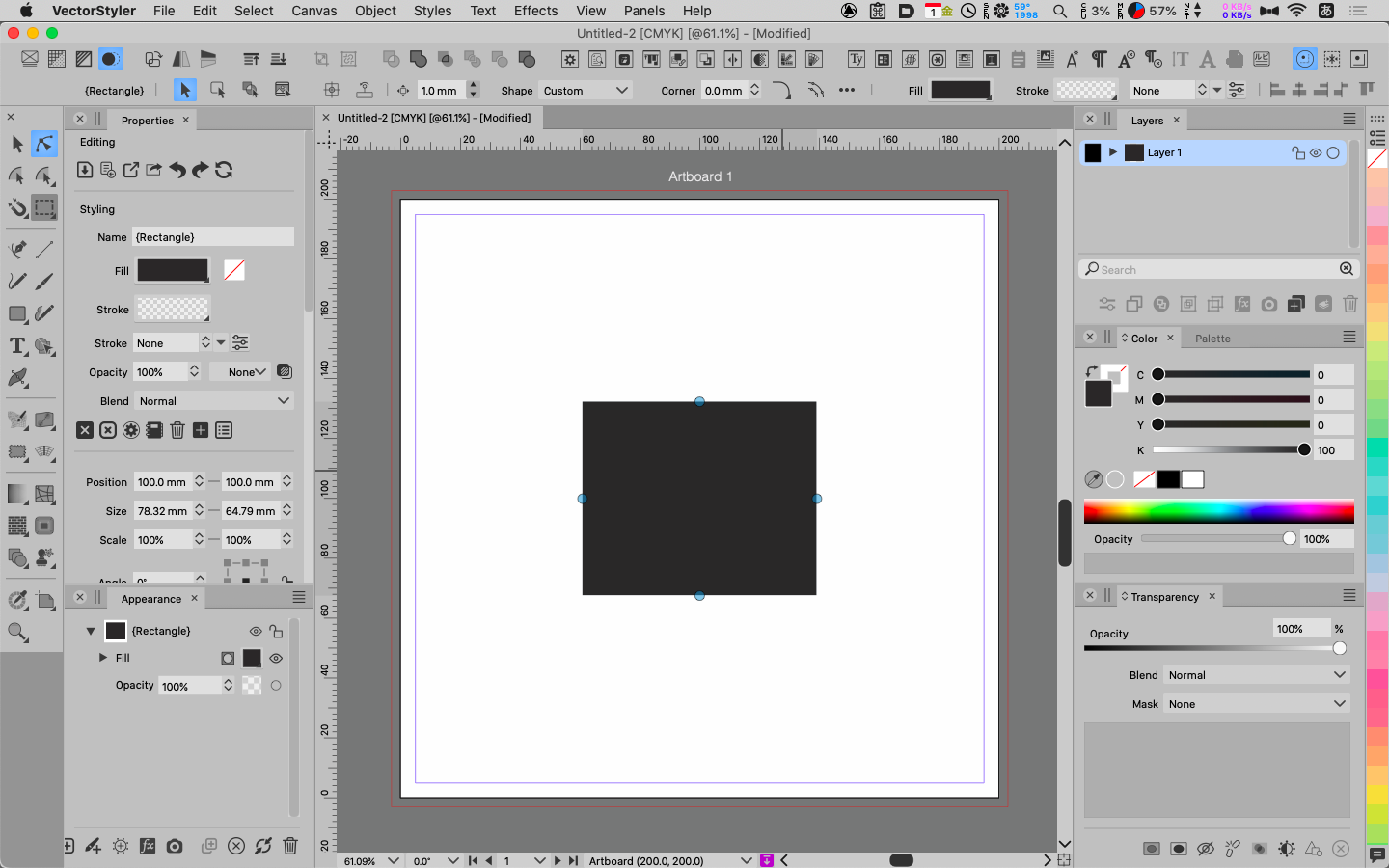Click the Fill color swatch in Properties

pos(173,271)
